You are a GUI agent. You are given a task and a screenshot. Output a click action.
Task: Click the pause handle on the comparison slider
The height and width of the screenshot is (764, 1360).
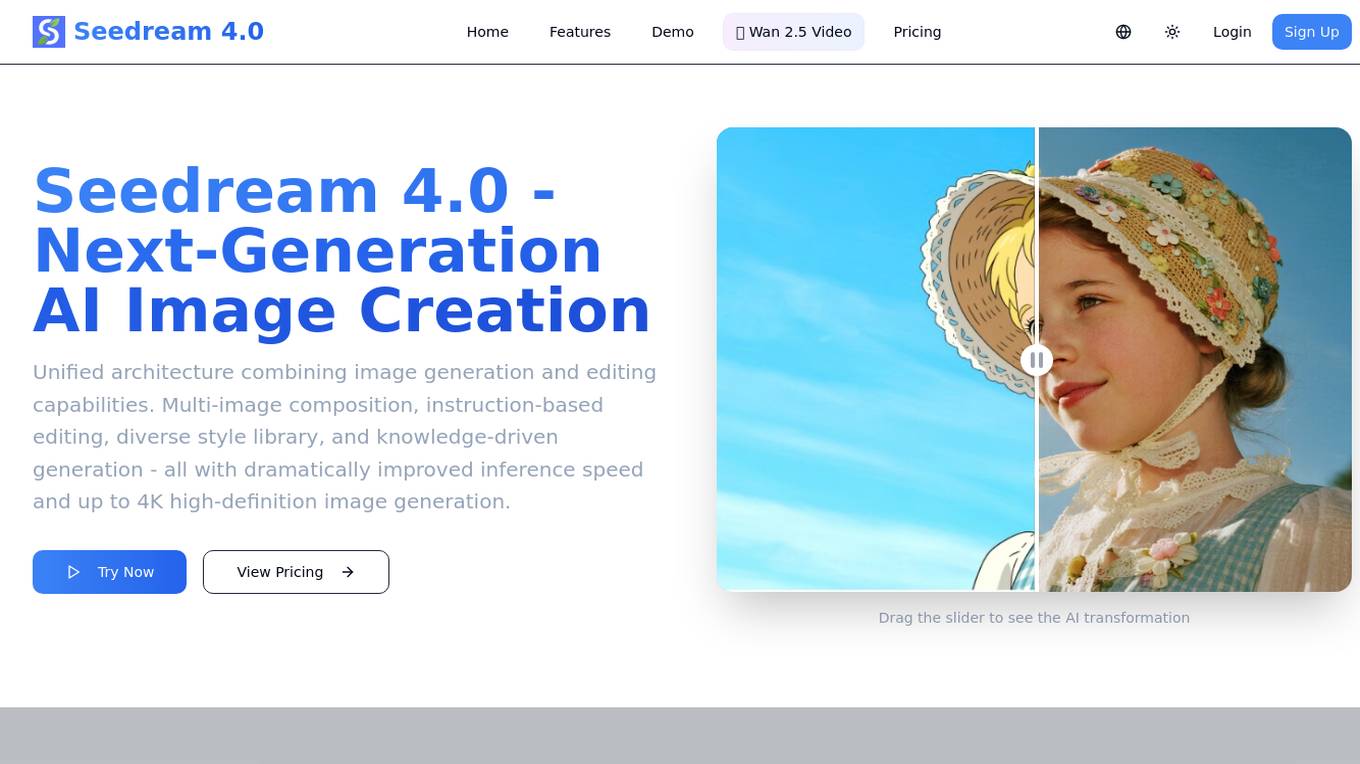point(1036,360)
